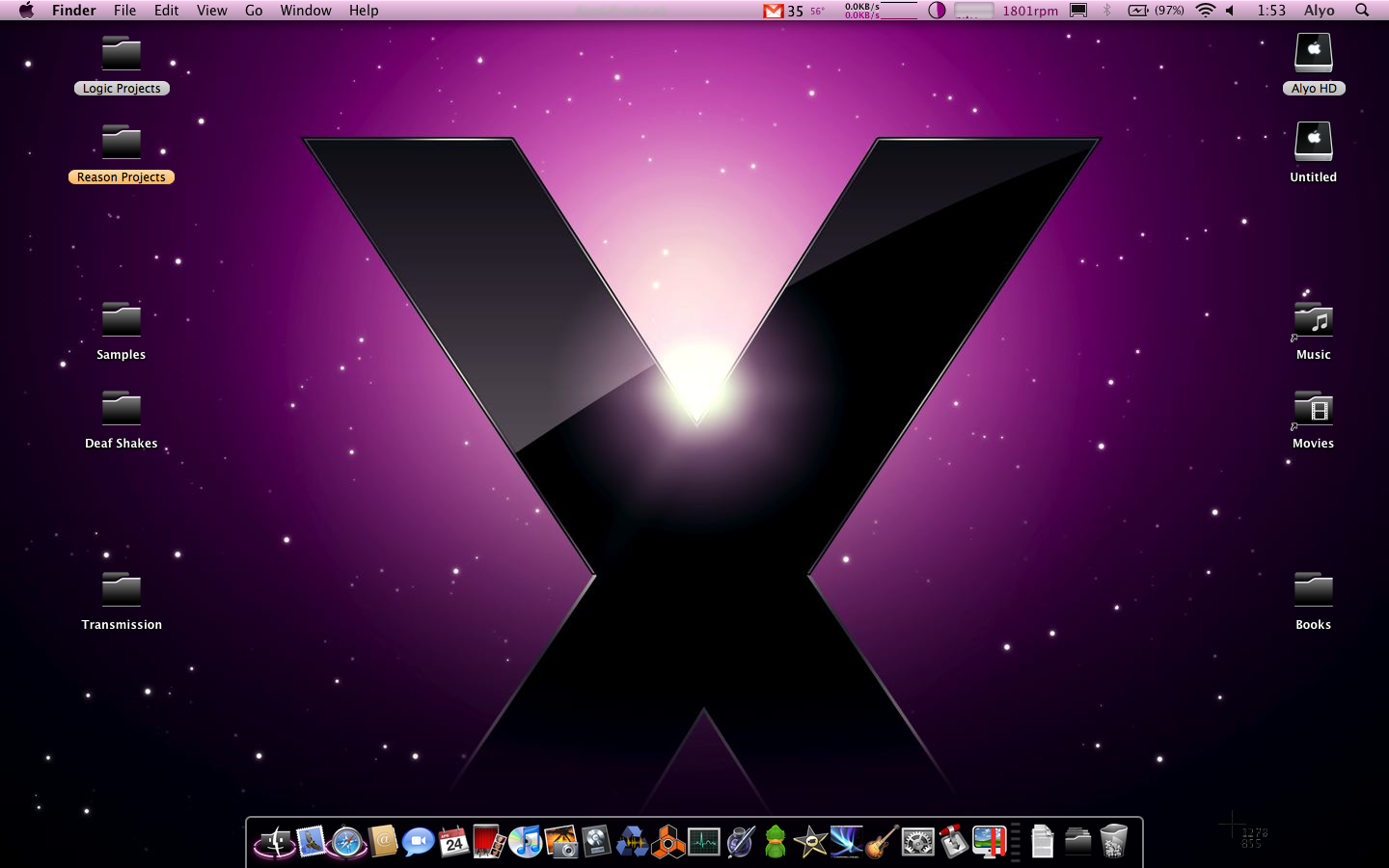Open the File menu
The image size is (1389, 868).
(x=125, y=11)
